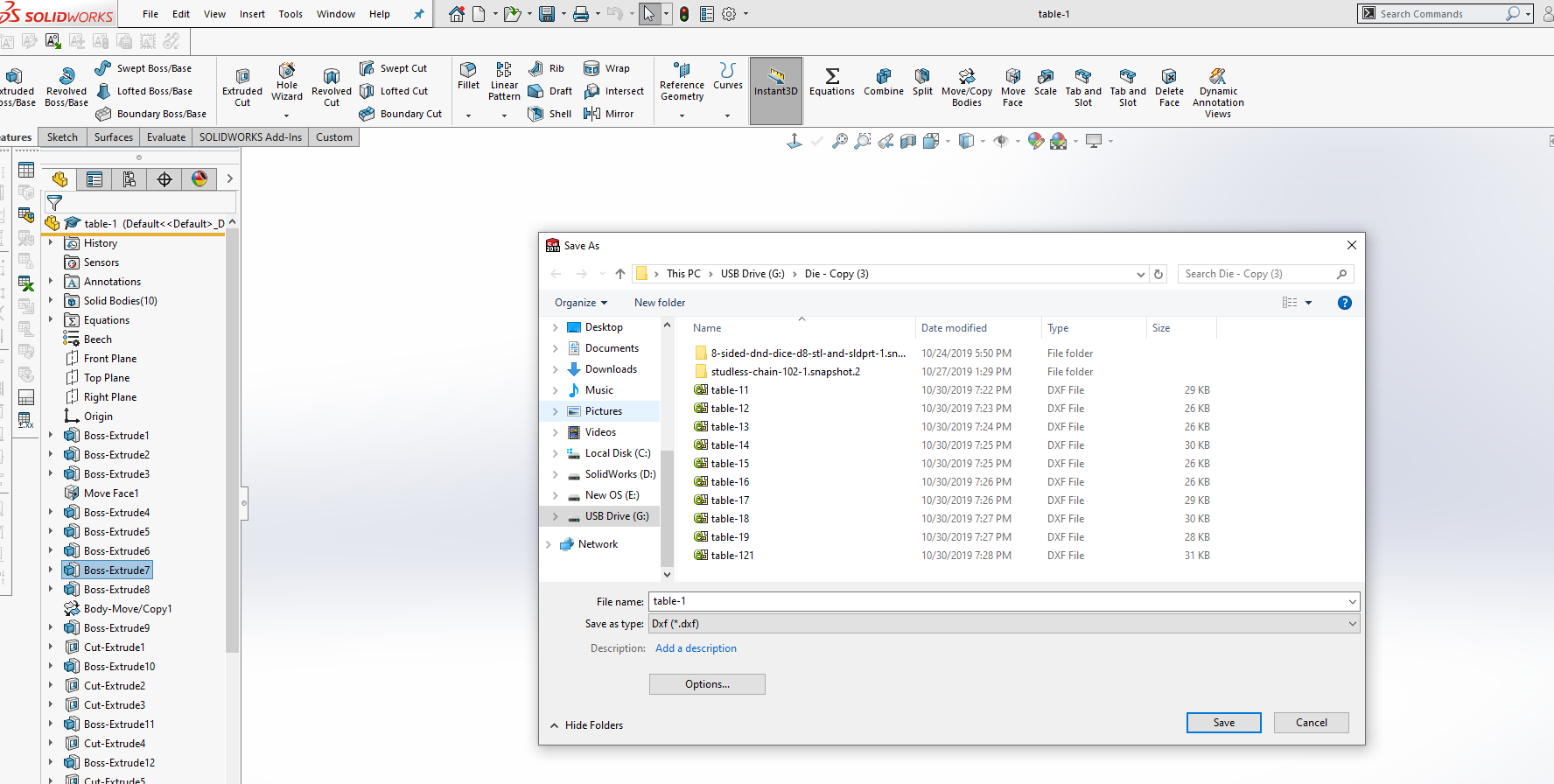
Task: Click the New folder button
Action: pos(660,303)
